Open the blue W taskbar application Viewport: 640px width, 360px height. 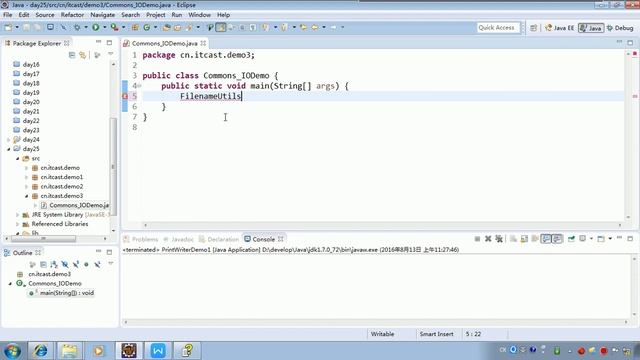point(158,351)
